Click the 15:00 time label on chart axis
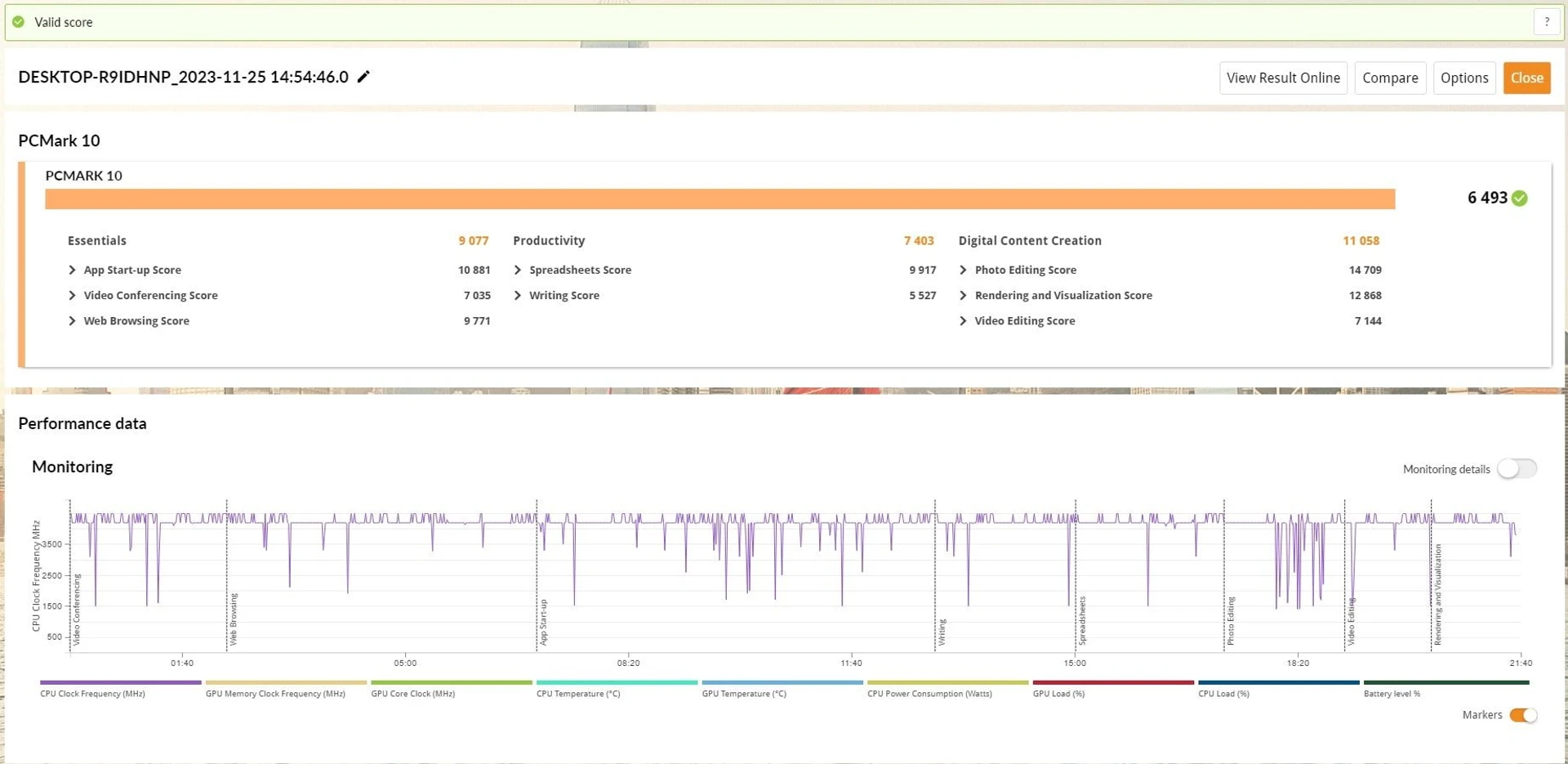Viewport: 1568px width, 764px height. [1075, 663]
